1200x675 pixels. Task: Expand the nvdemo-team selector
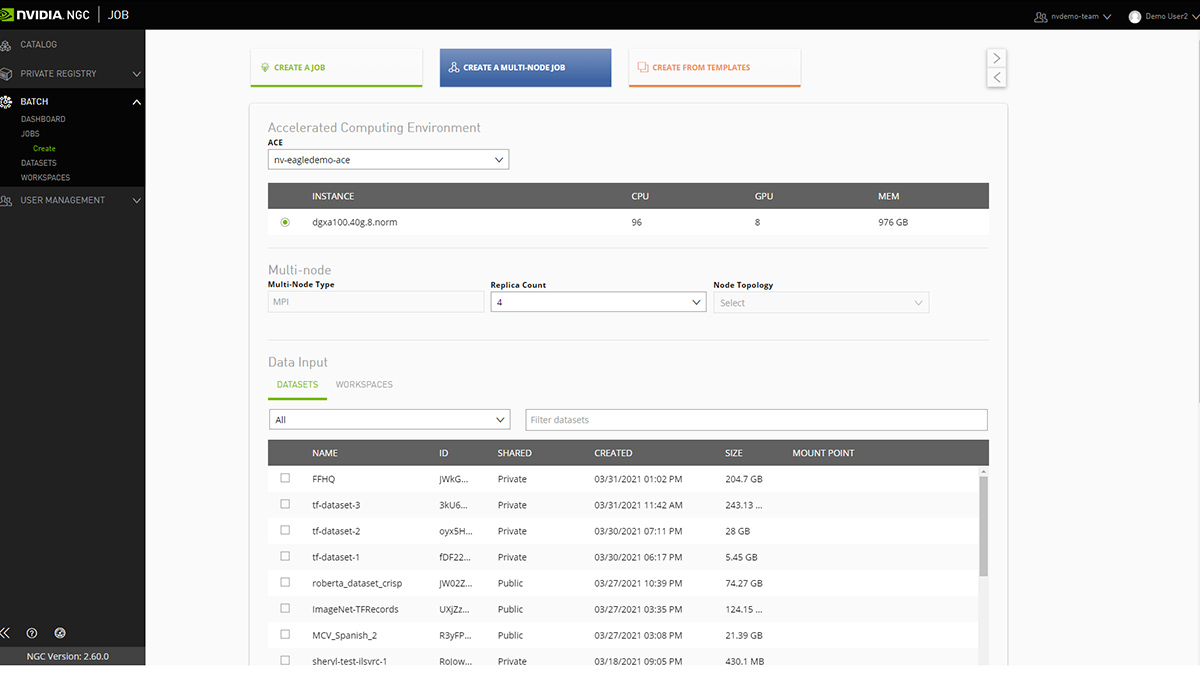point(1074,16)
